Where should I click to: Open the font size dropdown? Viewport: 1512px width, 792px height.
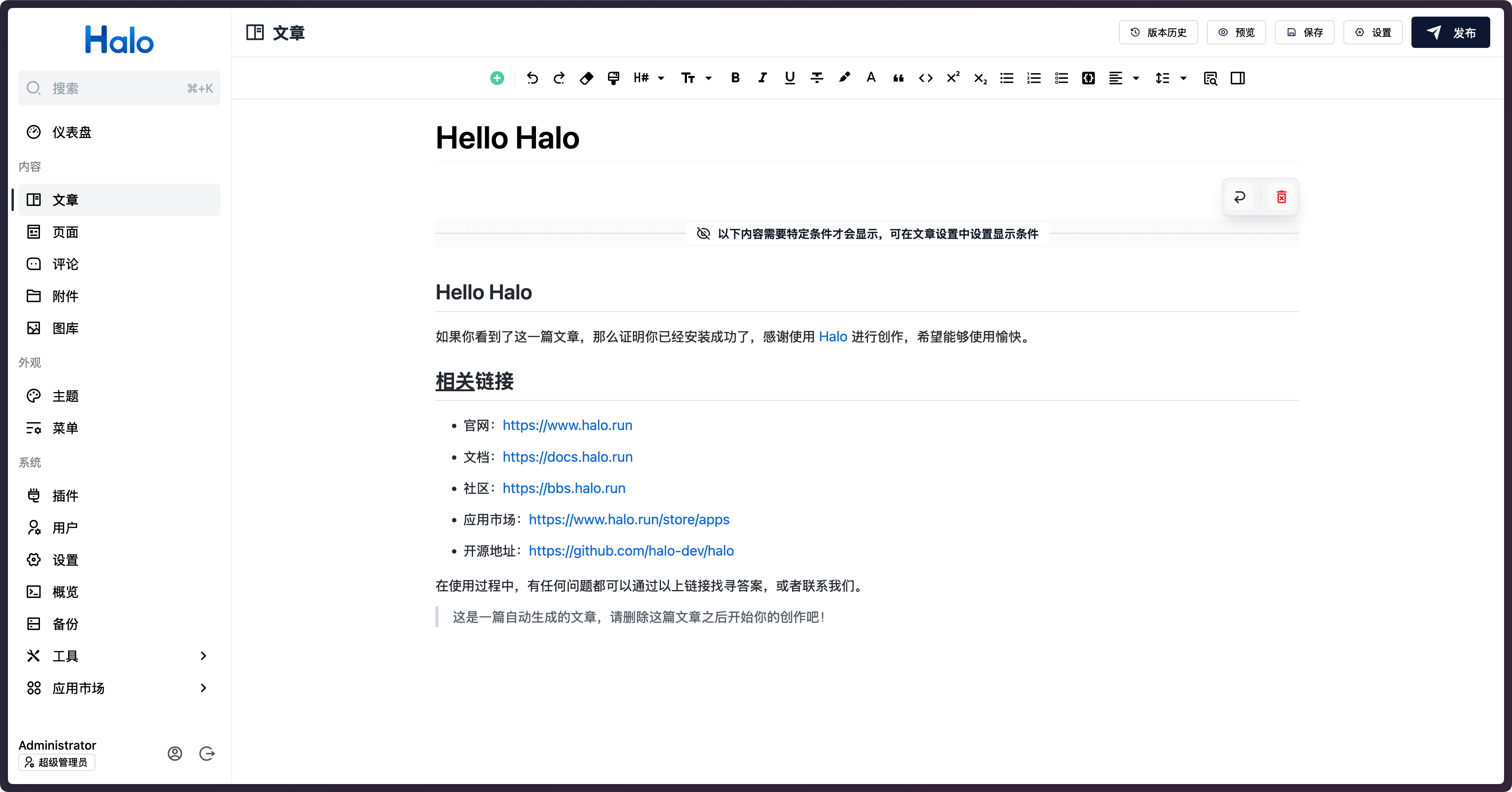coord(696,78)
